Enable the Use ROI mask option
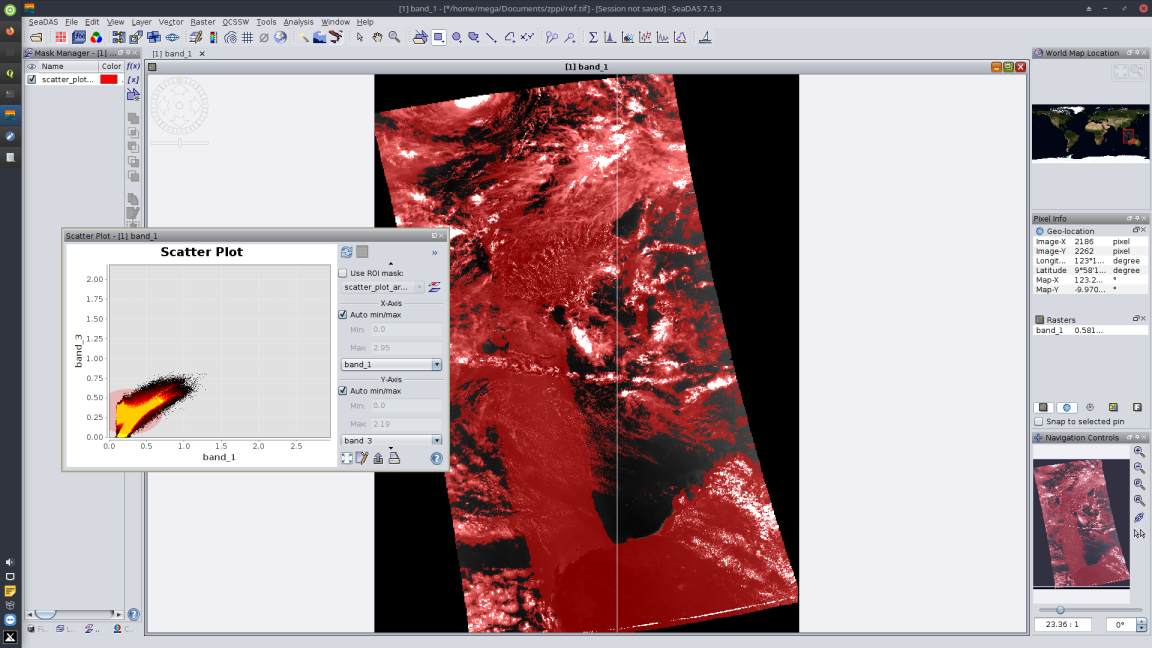 tap(342, 273)
